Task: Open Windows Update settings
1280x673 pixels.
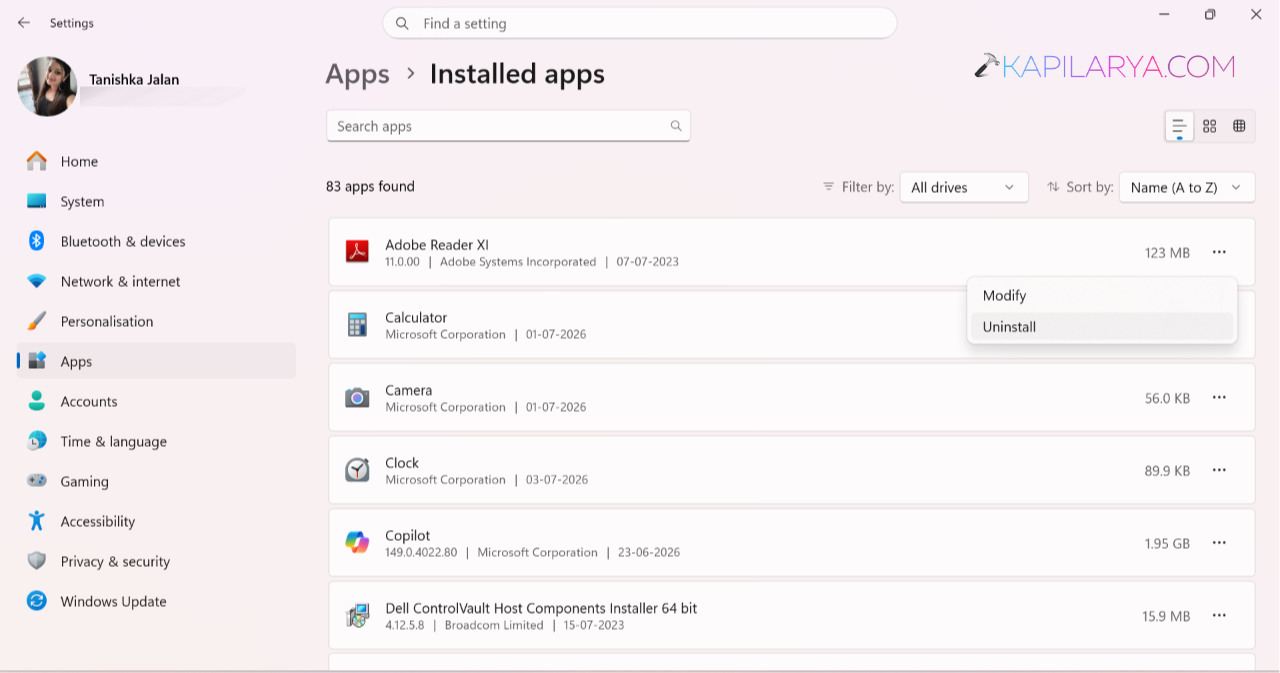Action: 157,601
